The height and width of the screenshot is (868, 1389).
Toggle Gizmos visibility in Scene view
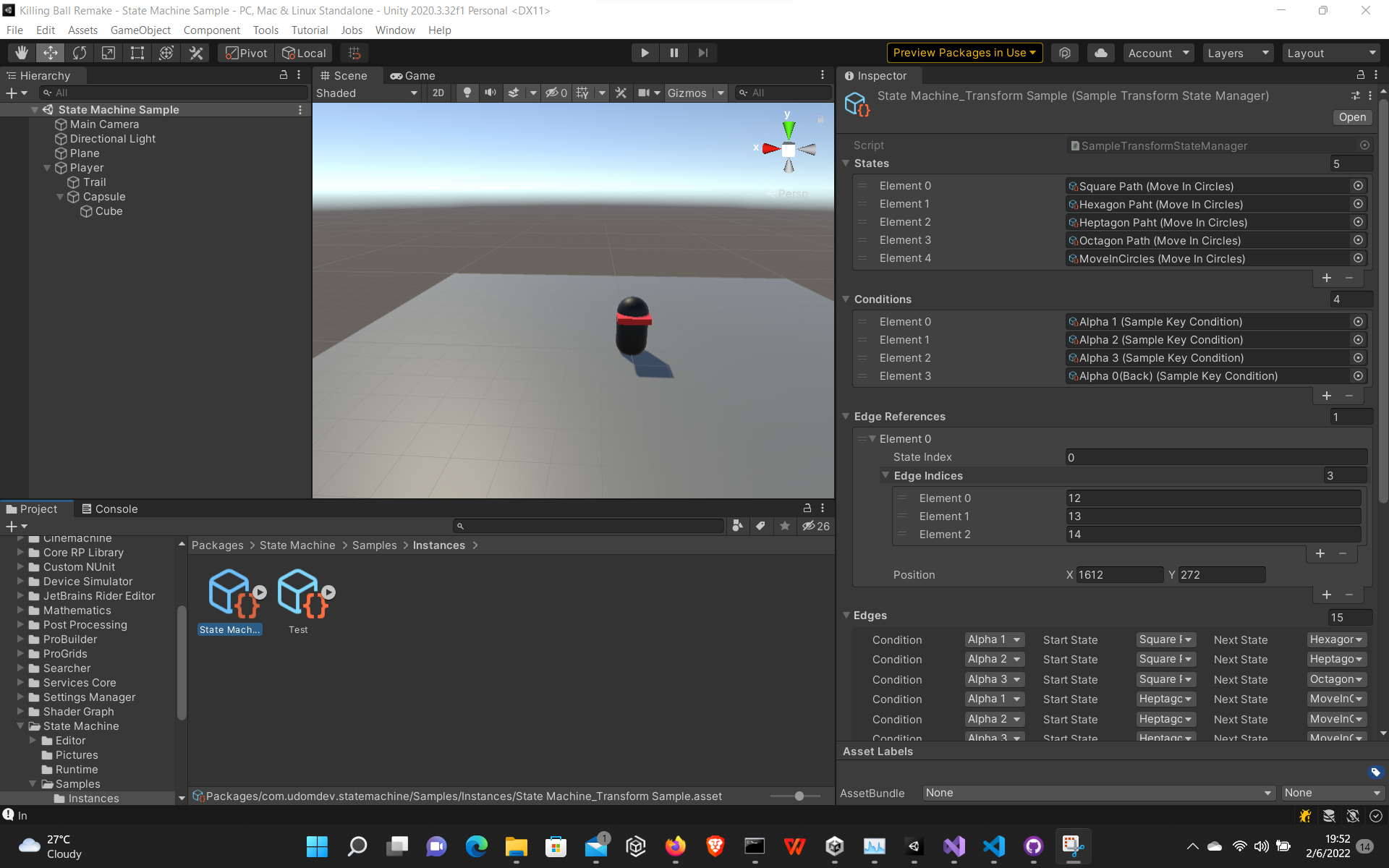[x=686, y=92]
